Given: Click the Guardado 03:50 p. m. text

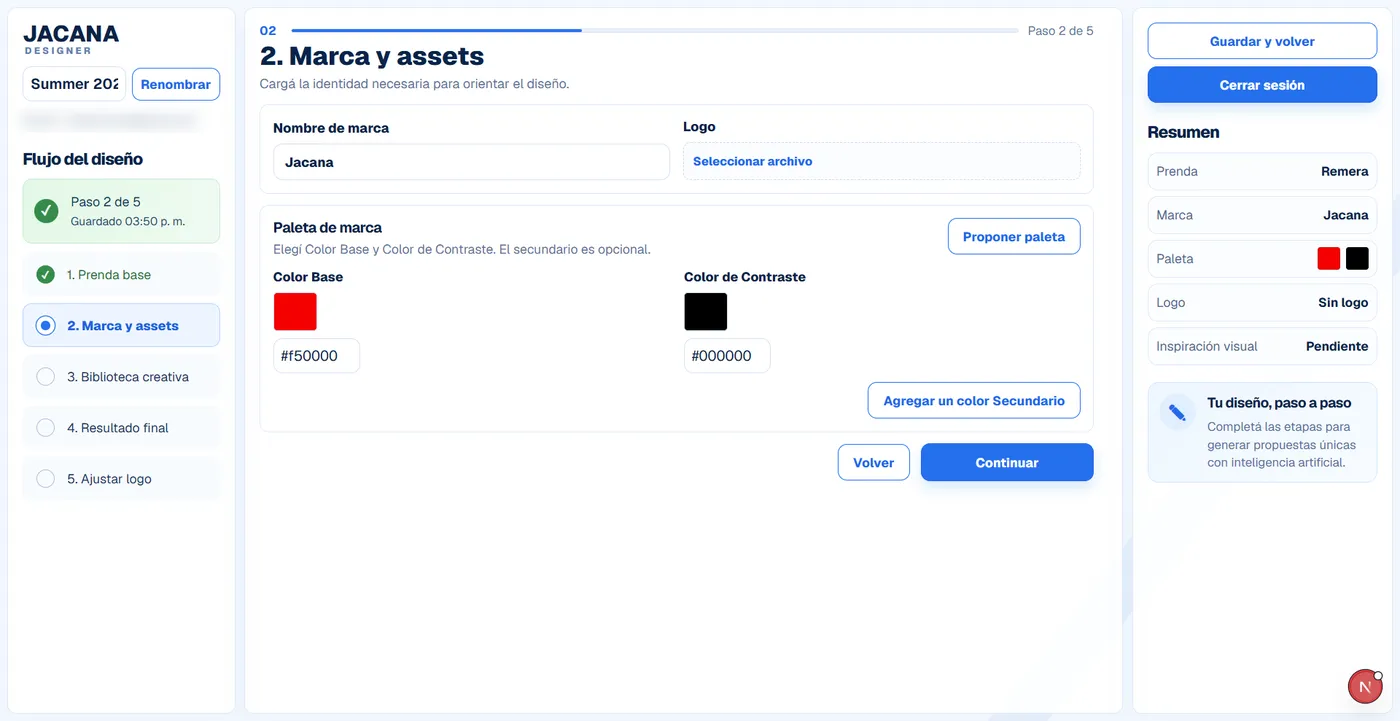Looking at the screenshot, I should [128, 221].
